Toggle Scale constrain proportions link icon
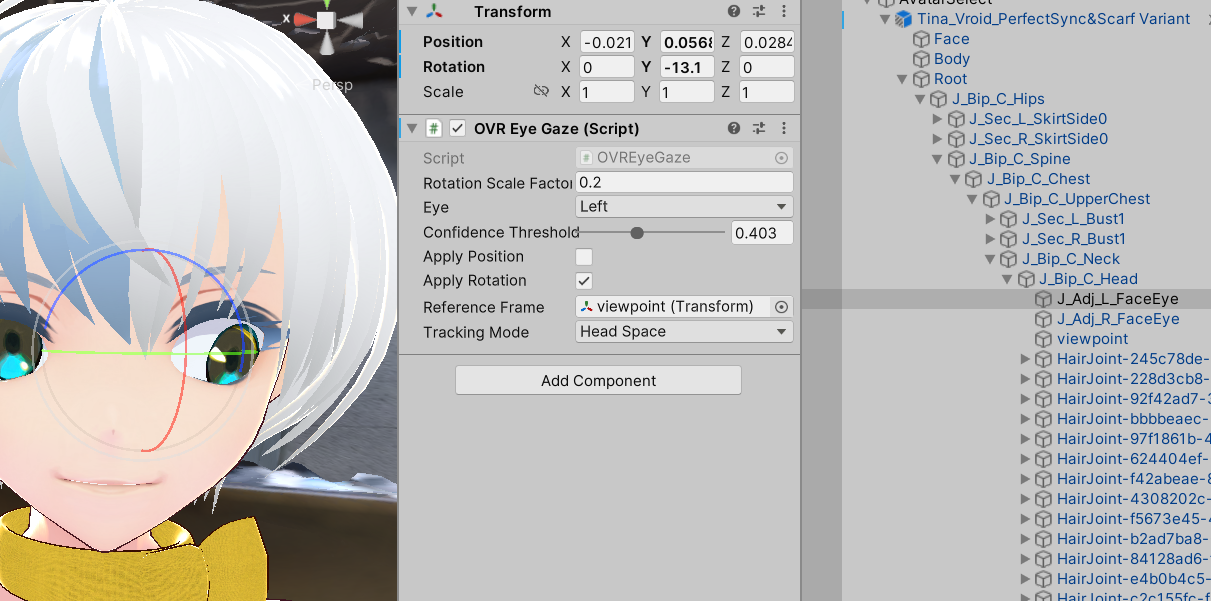This screenshot has height=601, width=1211. (x=541, y=92)
